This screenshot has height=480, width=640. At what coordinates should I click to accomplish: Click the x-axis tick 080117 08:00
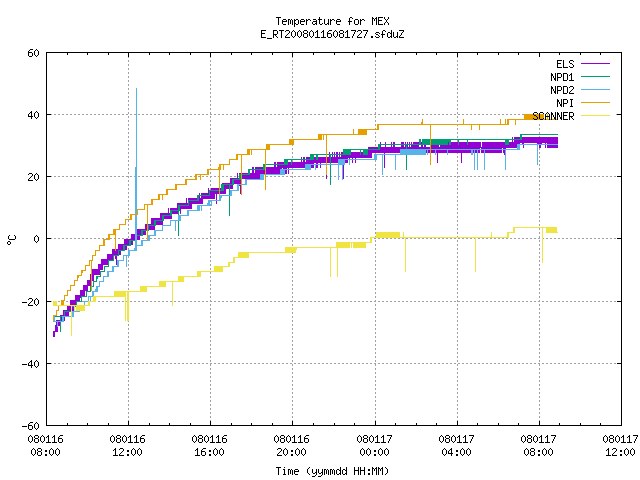pos(539,446)
